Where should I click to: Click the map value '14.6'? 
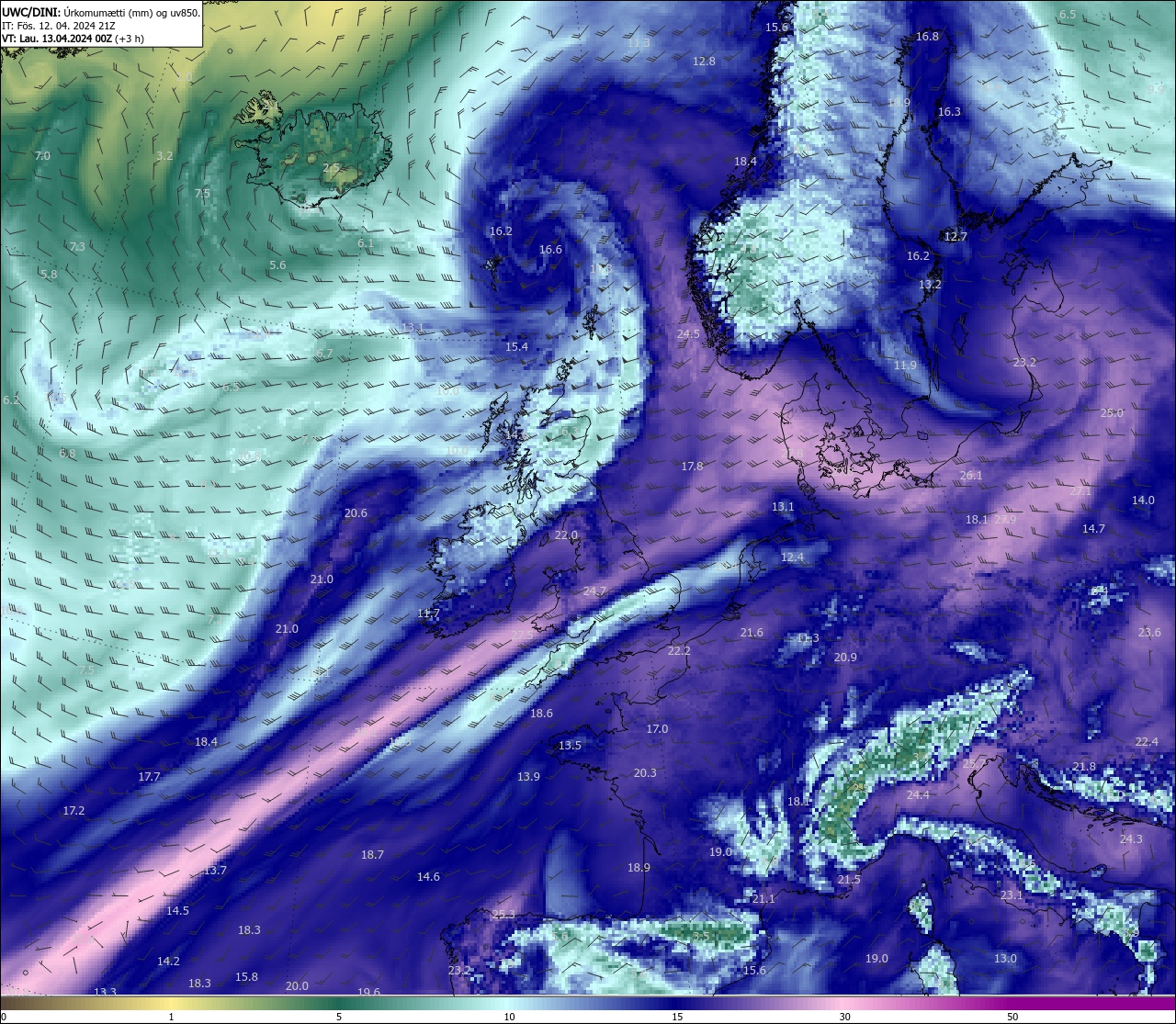pos(428,877)
